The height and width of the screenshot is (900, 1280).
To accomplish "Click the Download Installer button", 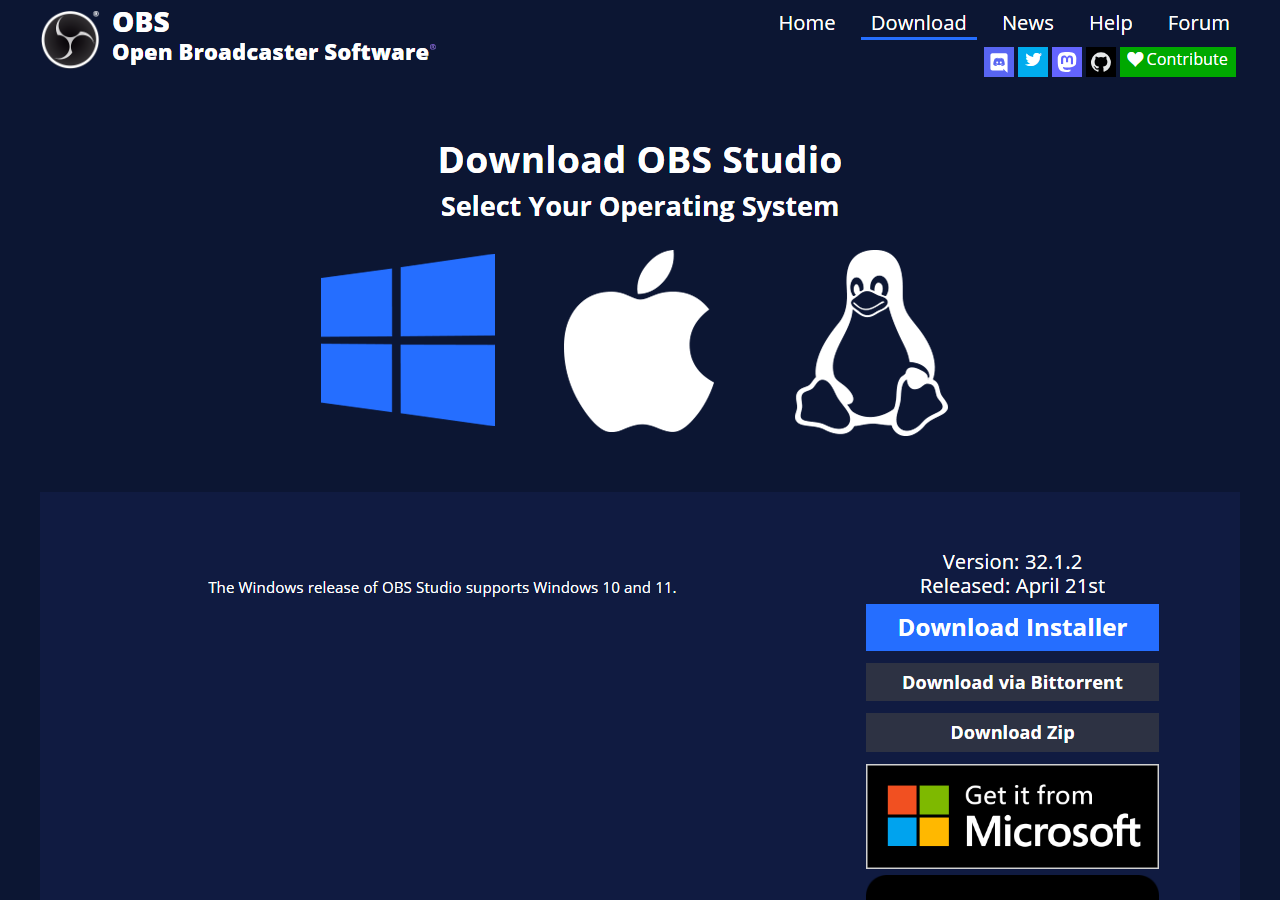I will coord(1012,627).
